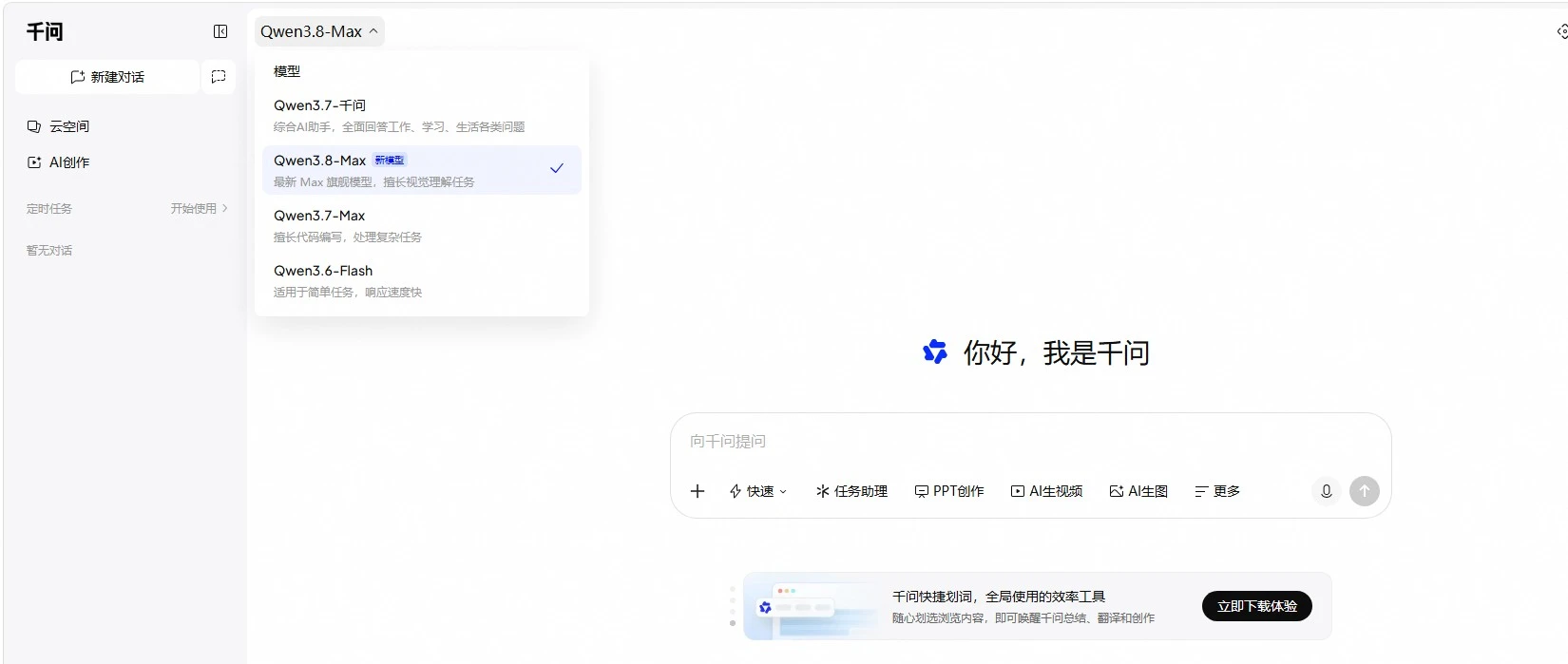Click the 立即下载体验 button

pyautogui.click(x=1257, y=606)
